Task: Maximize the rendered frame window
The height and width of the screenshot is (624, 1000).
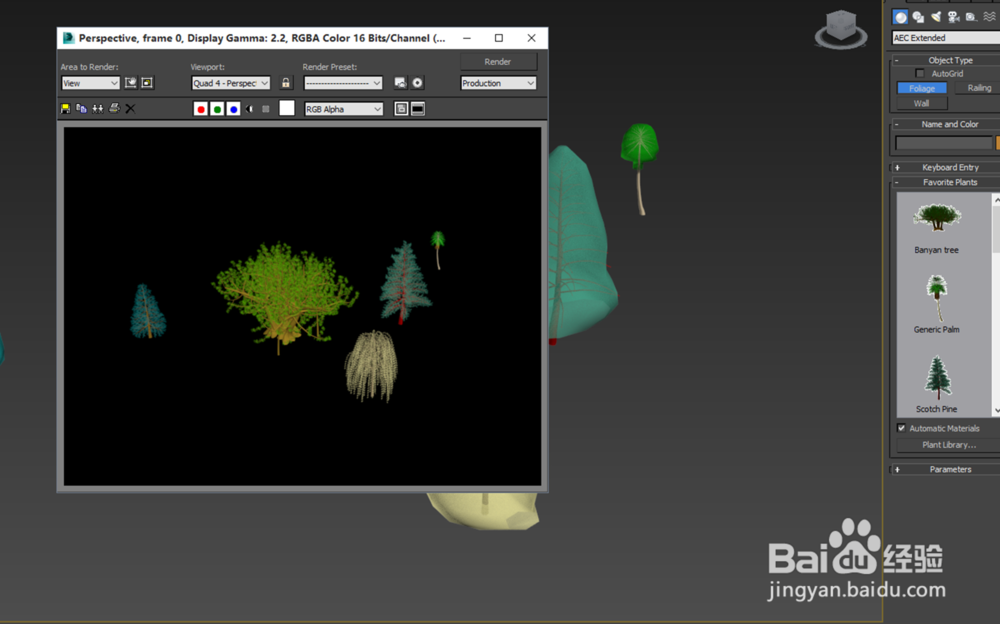Action: (499, 38)
